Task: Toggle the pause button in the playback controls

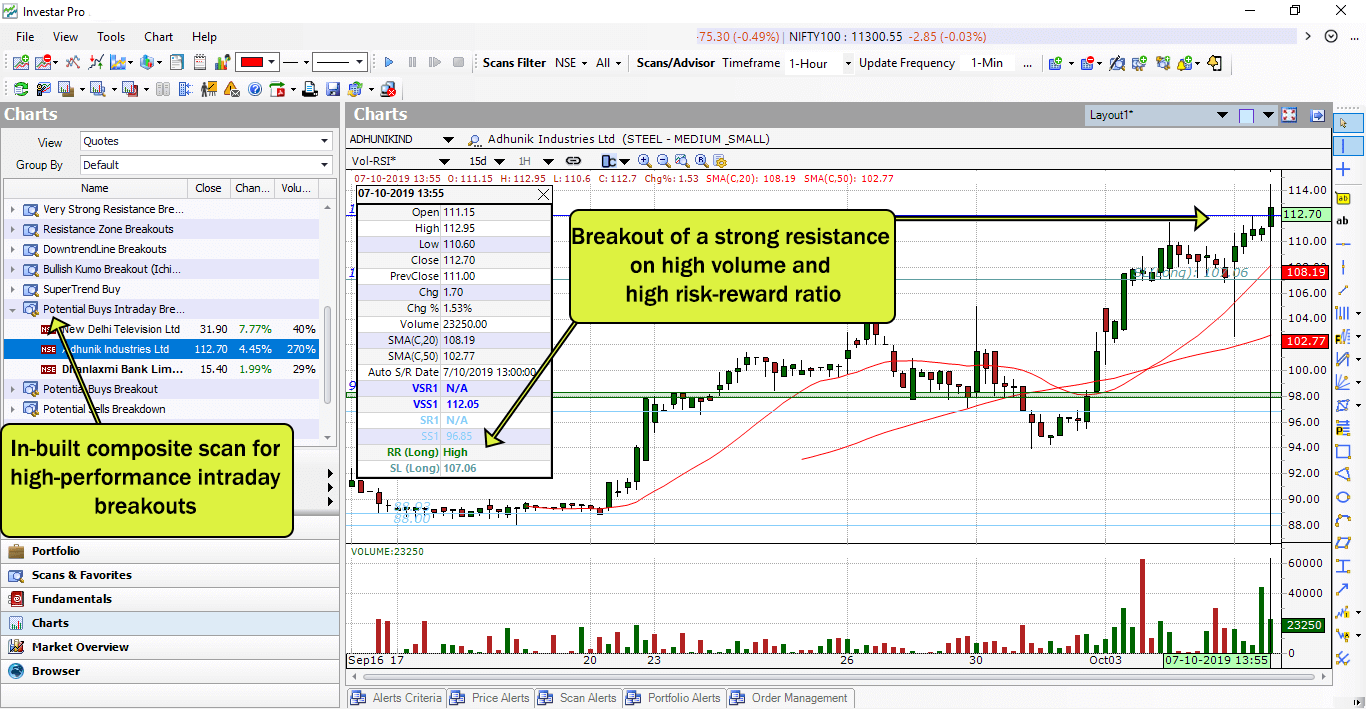Action: [x=413, y=61]
